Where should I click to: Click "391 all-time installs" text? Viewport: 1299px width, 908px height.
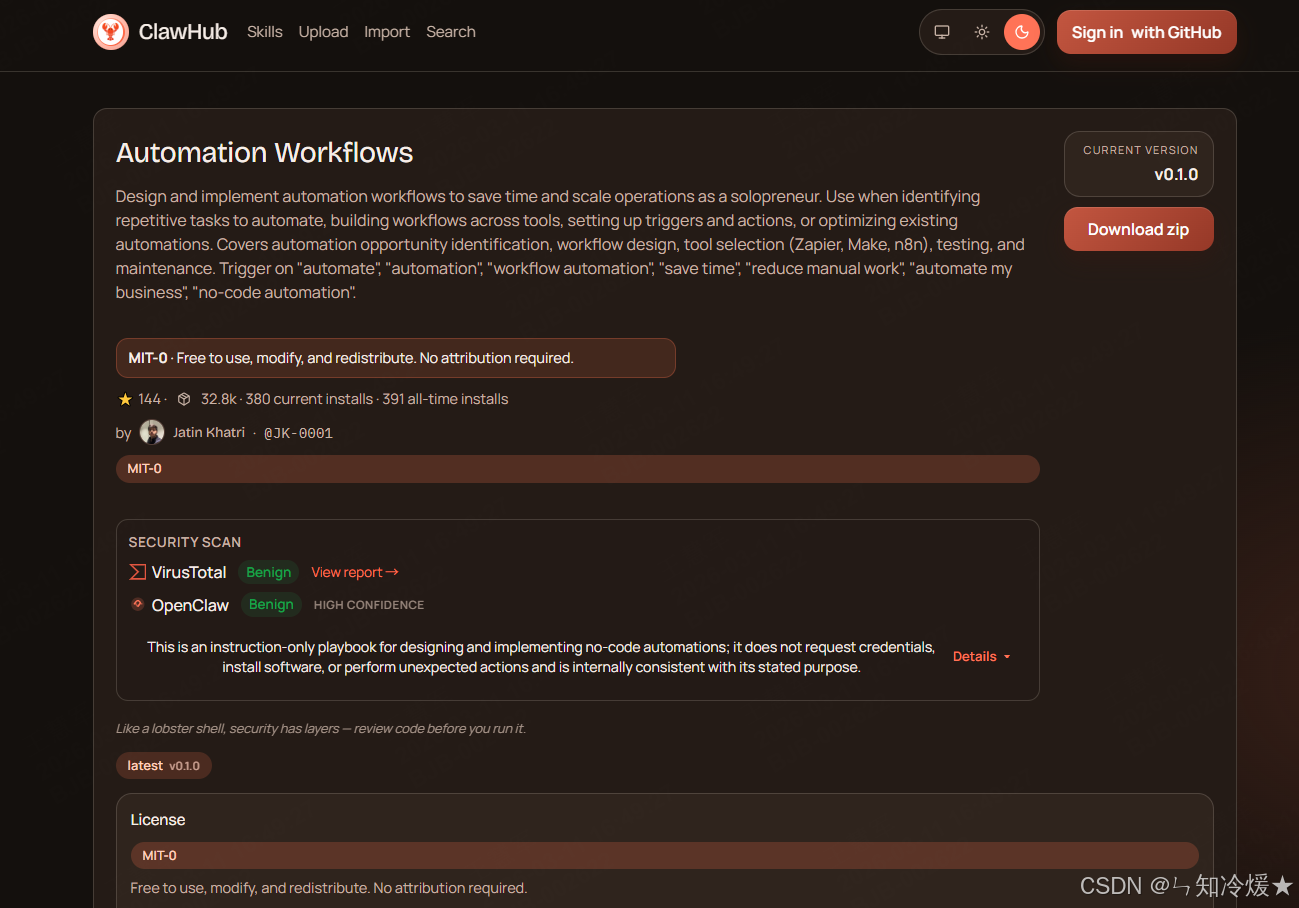[445, 399]
